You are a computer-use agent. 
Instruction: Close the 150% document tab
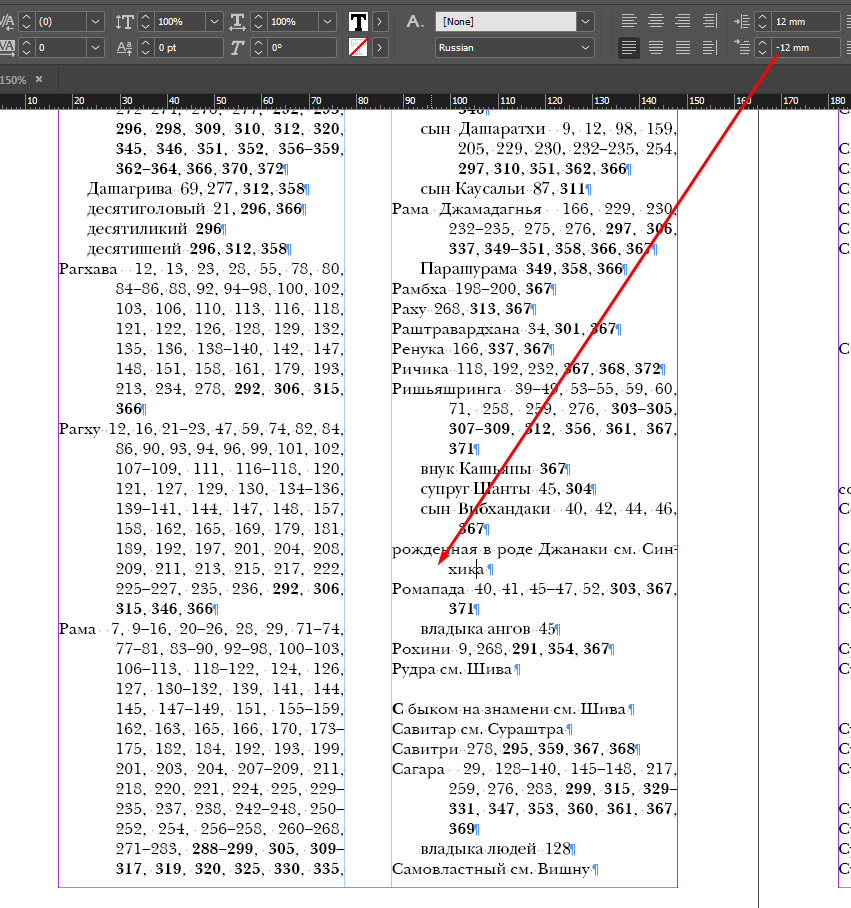point(39,80)
